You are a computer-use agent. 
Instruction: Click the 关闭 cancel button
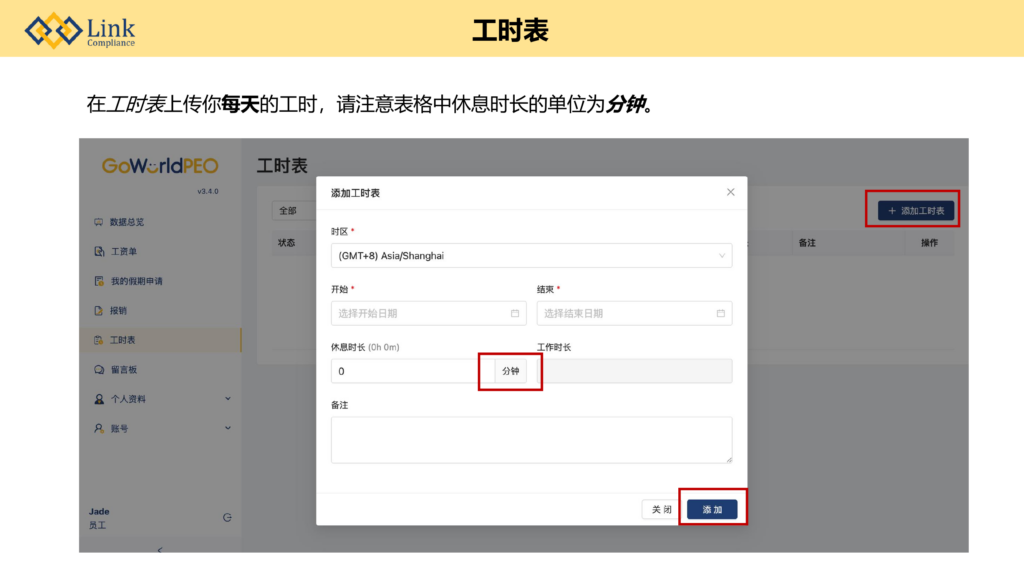click(661, 510)
